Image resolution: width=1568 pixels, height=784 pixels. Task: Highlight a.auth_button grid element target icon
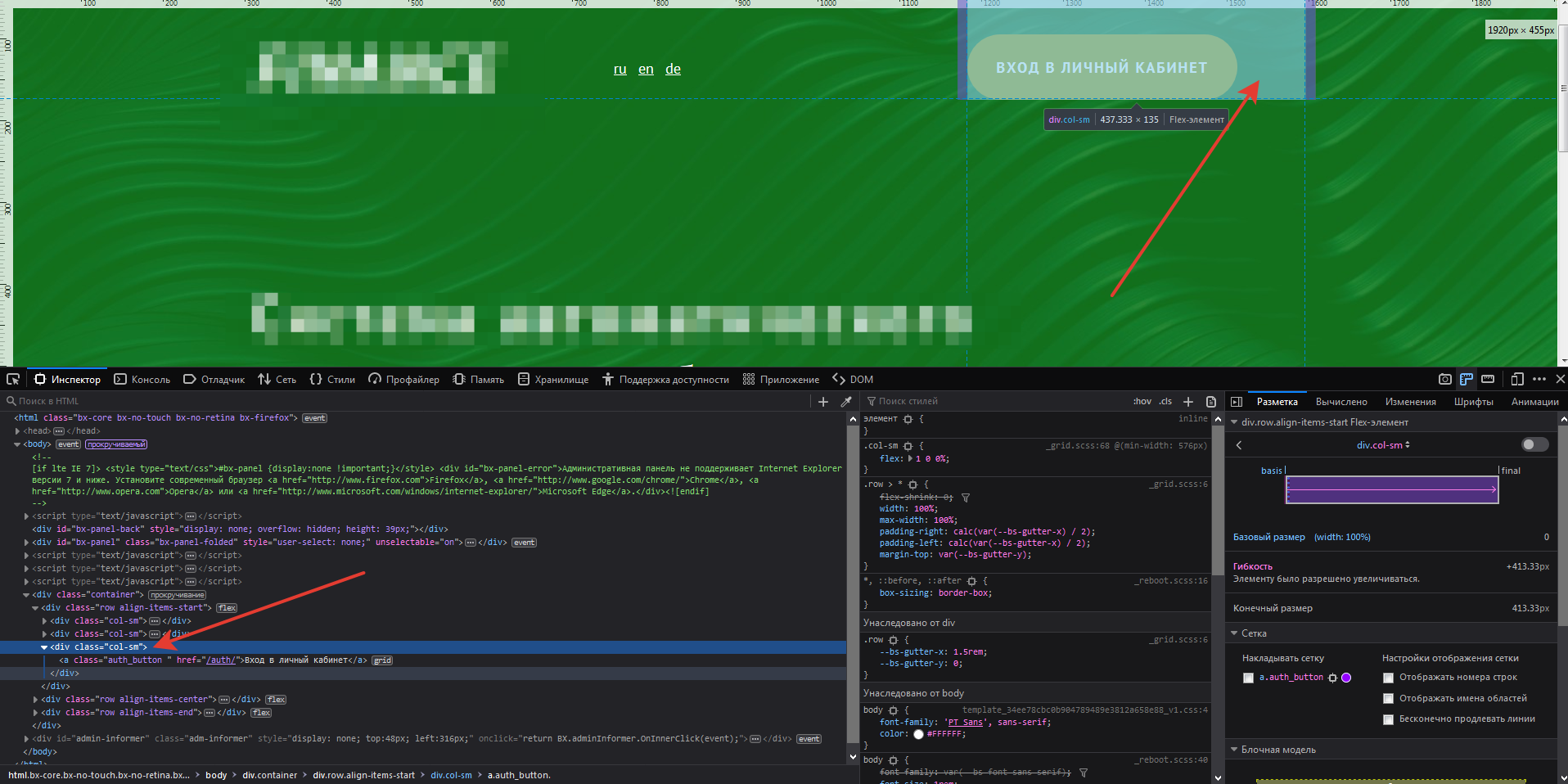click(x=1332, y=678)
